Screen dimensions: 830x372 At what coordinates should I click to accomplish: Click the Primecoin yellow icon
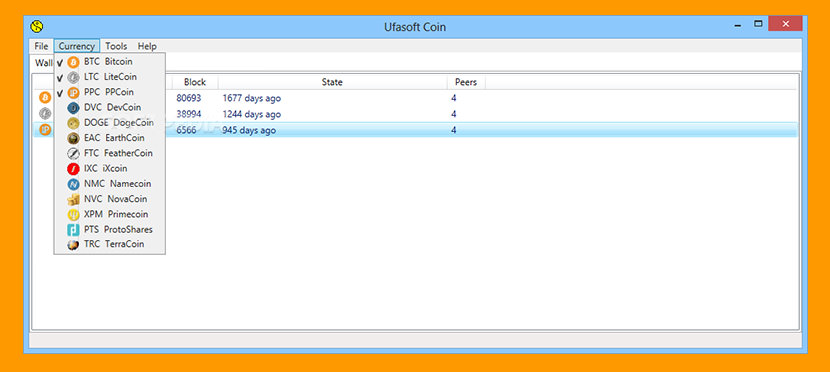[x=73, y=215]
